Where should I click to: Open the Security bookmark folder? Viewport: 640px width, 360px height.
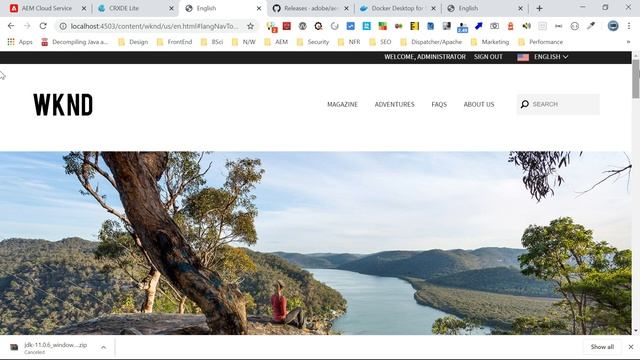pos(313,42)
